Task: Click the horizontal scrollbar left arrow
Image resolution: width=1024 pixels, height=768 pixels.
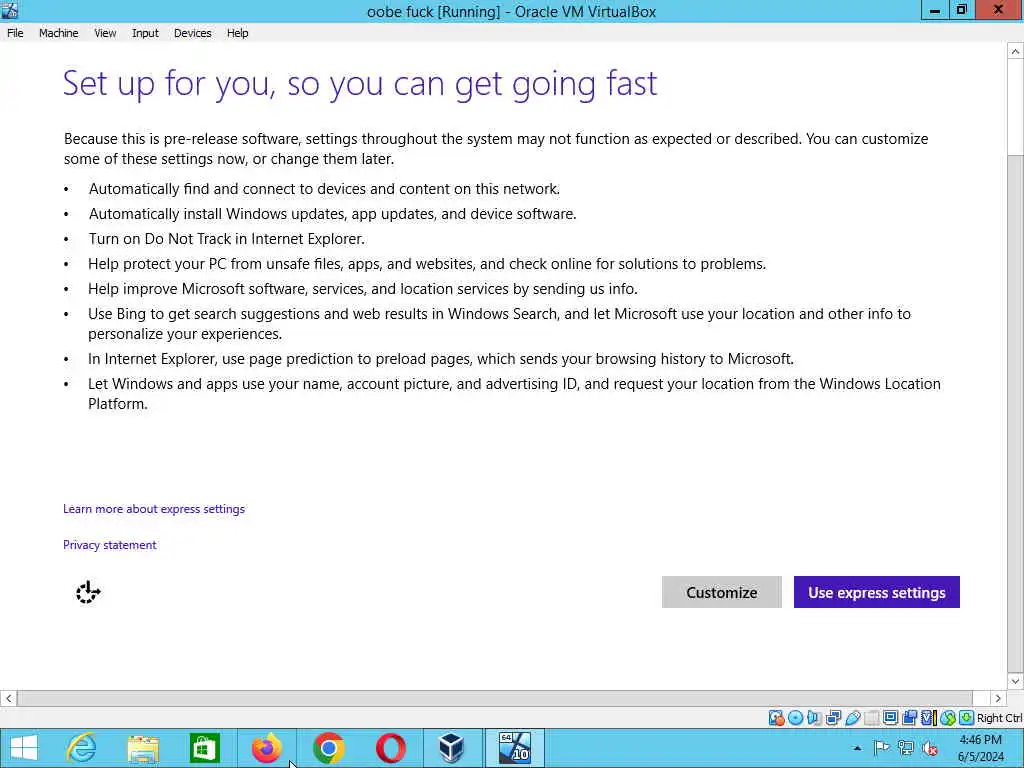Action: [8, 698]
